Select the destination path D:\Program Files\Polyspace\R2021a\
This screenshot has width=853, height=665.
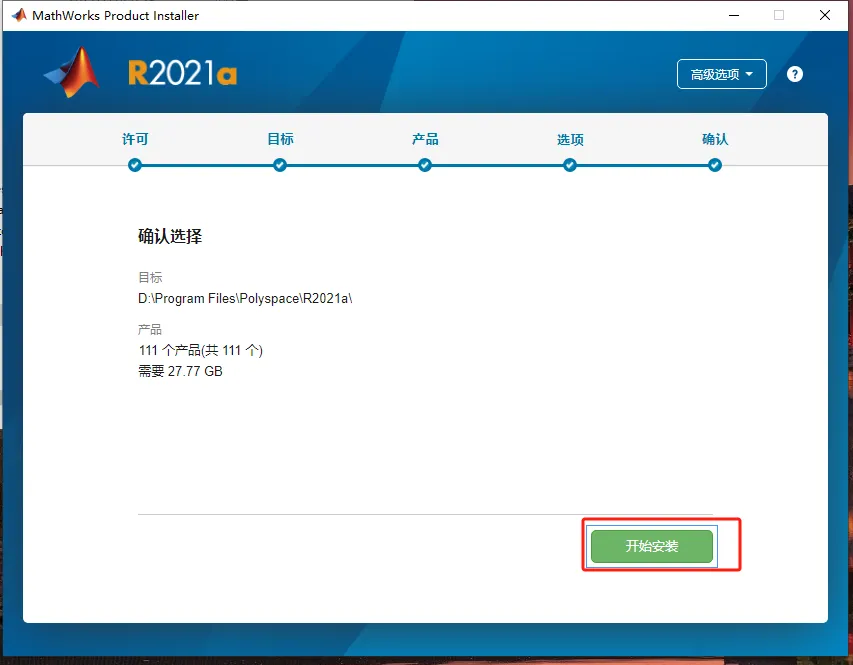[245, 298]
